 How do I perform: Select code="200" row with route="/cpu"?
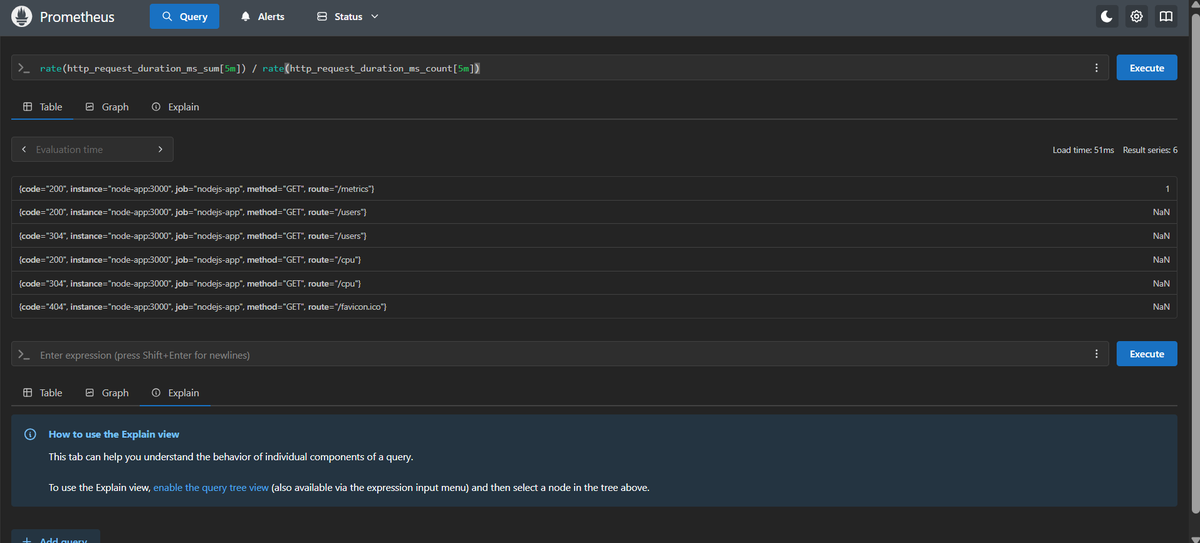pyautogui.click(x=594, y=259)
